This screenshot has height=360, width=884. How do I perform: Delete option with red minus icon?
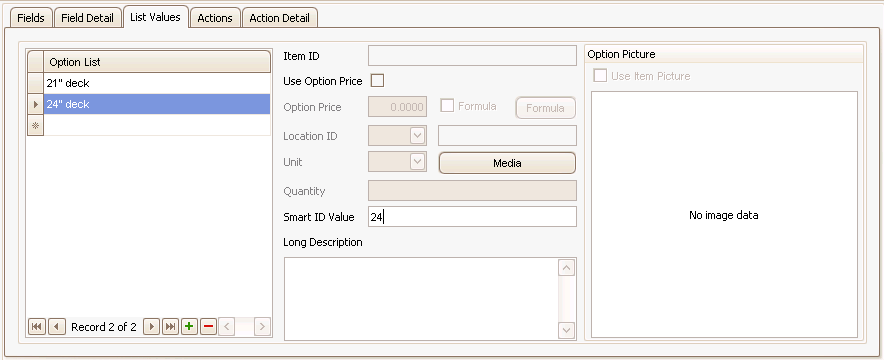(x=209, y=327)
